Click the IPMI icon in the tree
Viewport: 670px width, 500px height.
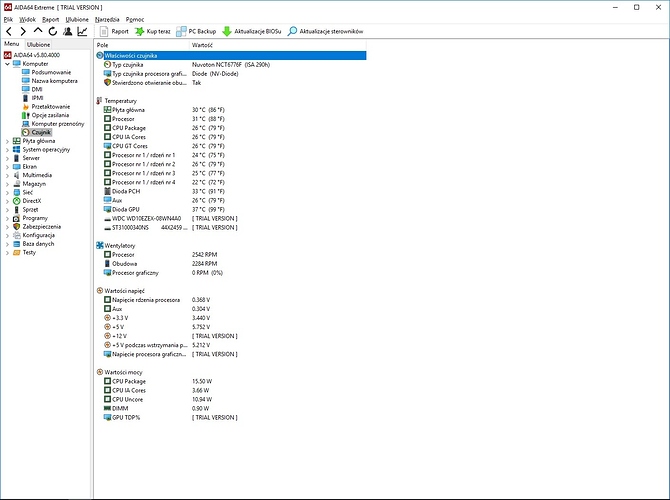coord(26,98)
